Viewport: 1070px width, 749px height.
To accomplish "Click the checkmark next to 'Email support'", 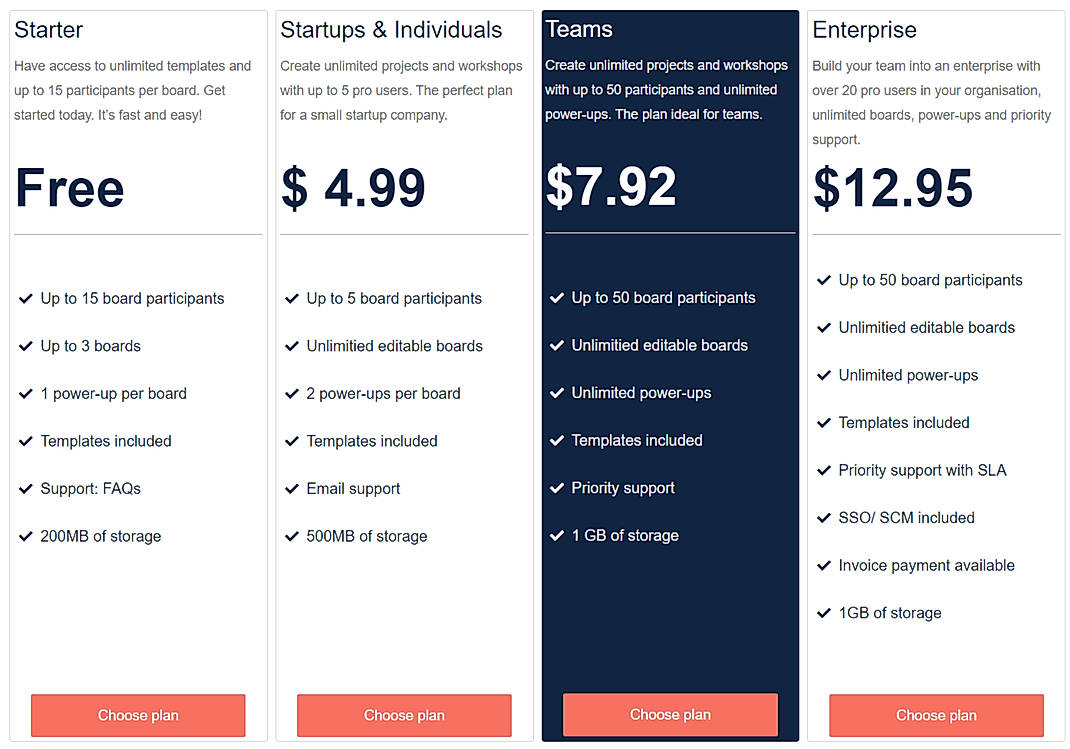I will [292, 488].
